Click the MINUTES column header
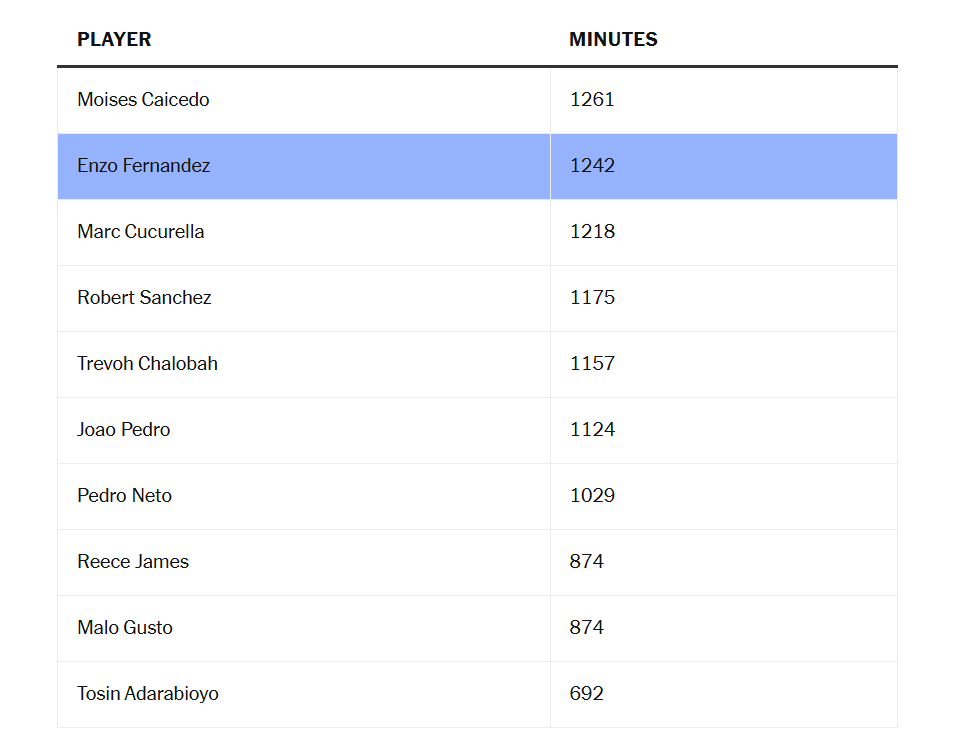Screen dimensions: 967x751 (613, 40)
